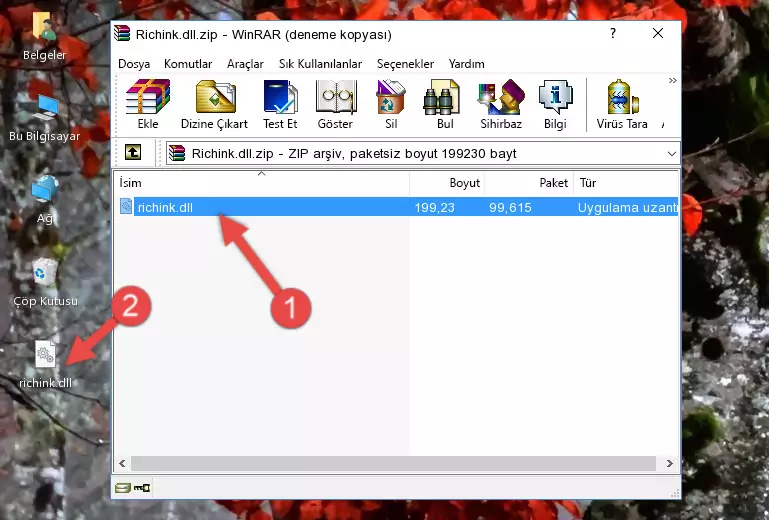Open the Dosya menu
The image size is (769, 520).
coord(134,64)
